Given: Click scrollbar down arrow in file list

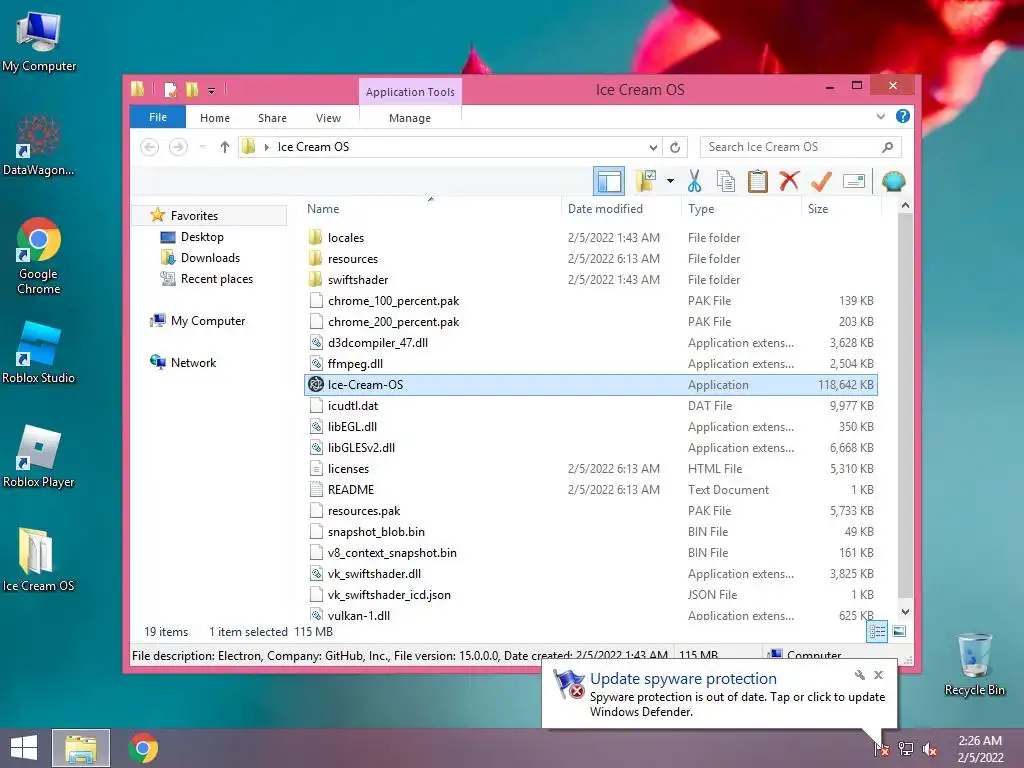Looking at the screenshot, I should (x=905, y=612).
